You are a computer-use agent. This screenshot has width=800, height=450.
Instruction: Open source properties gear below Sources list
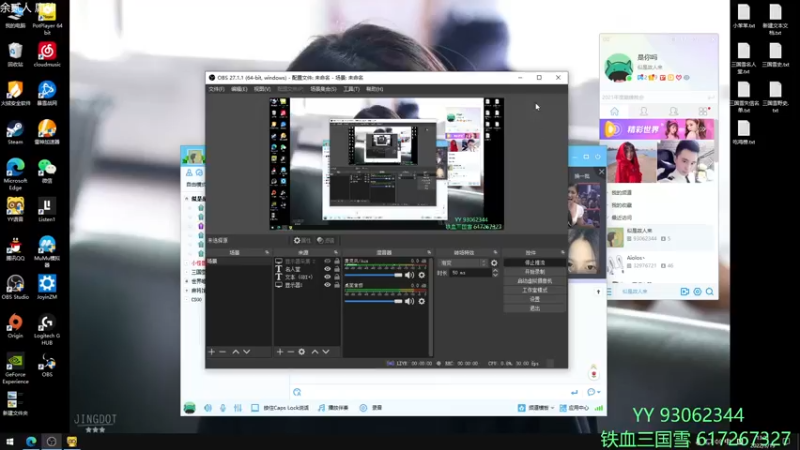302,352
